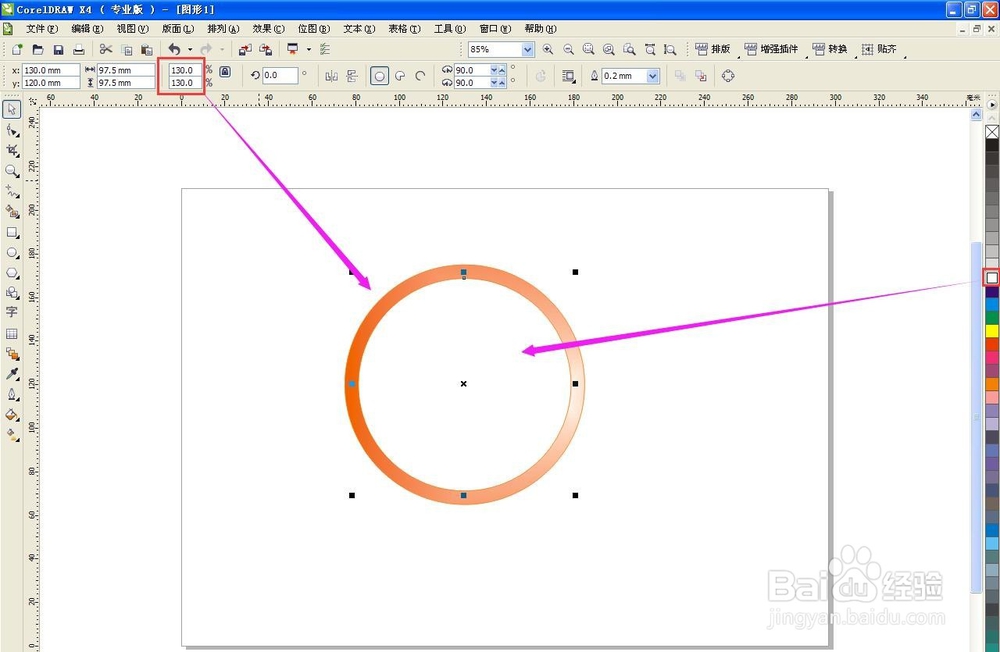
Task: Open the 帮助(H) menu
Action: pyautogui.click(x=540, y=29)
